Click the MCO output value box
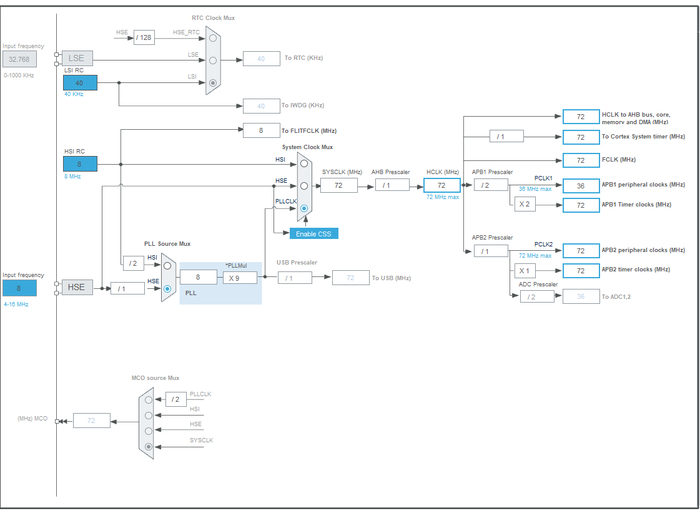 (x=92, y=420)
